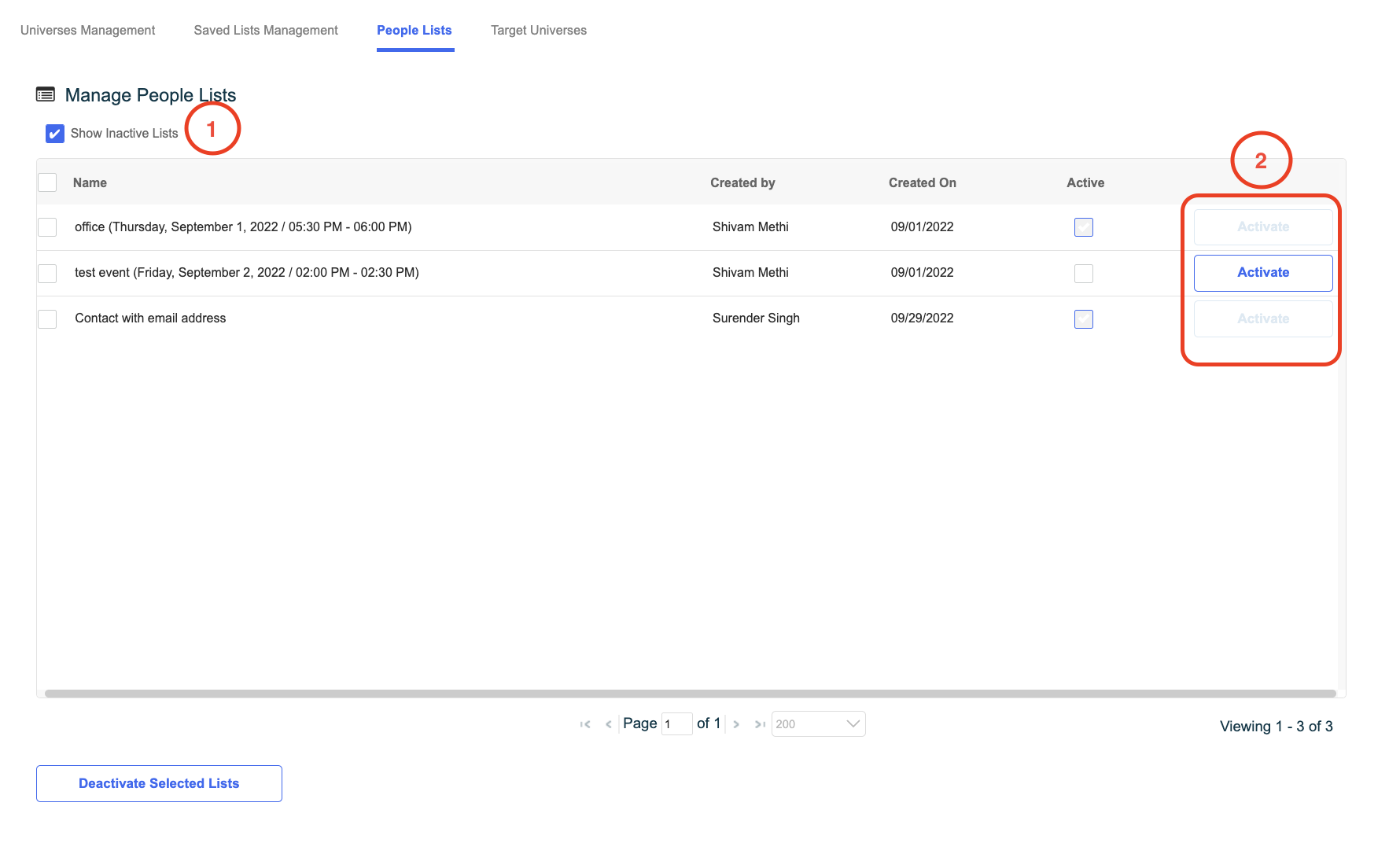Select Contact with email address row checkbox

[x=47, y=318]
